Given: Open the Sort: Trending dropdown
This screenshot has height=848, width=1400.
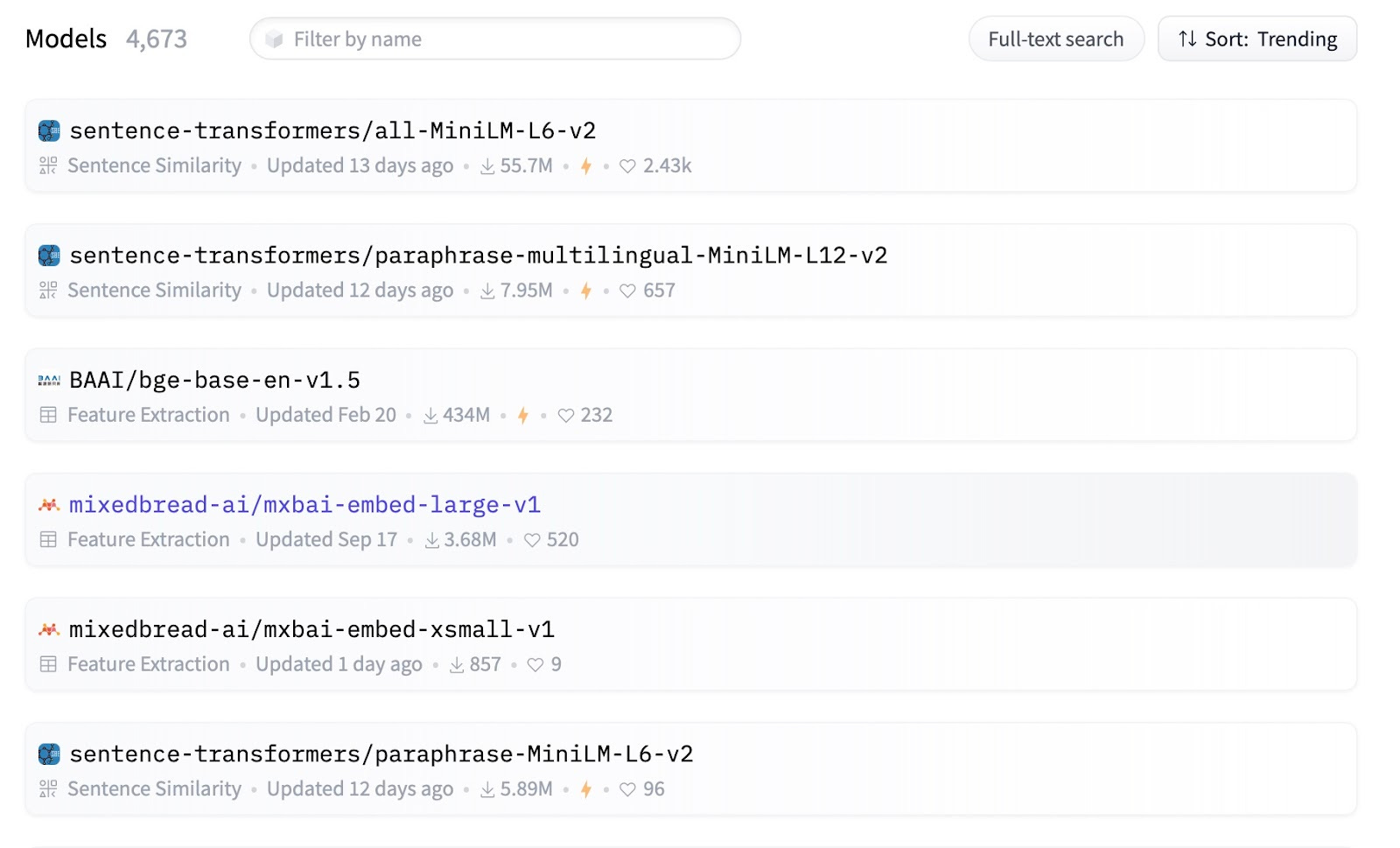Looking at the screenshot, I should point(1257,39).
